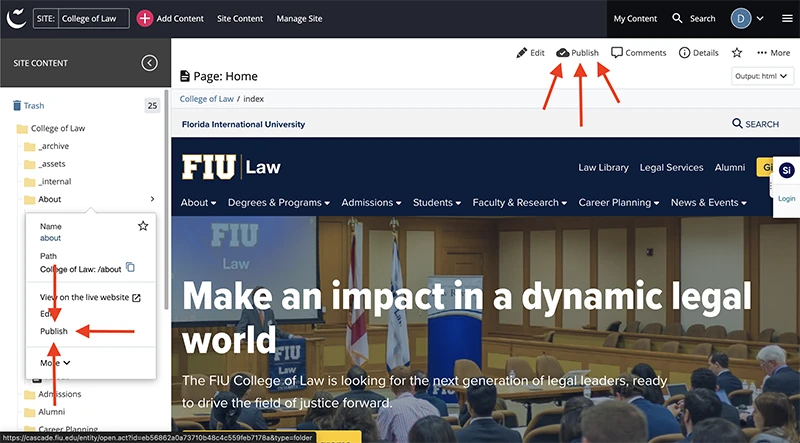Viewport: 800px width, 443px height.
Task: Click the Edit pencil in toolbar
Action: (530, 52)
